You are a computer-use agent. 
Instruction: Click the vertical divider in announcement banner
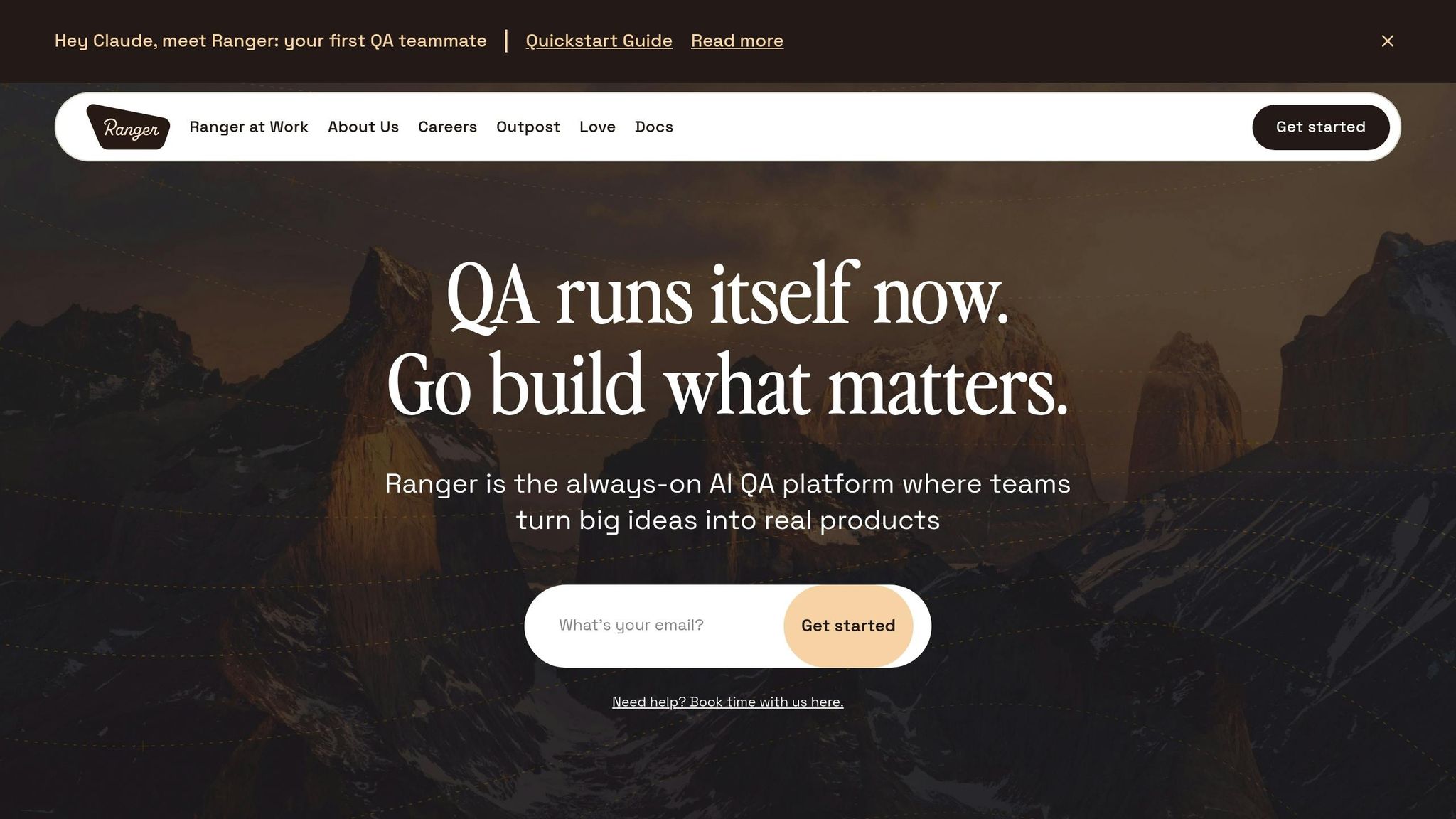[506, 41]
